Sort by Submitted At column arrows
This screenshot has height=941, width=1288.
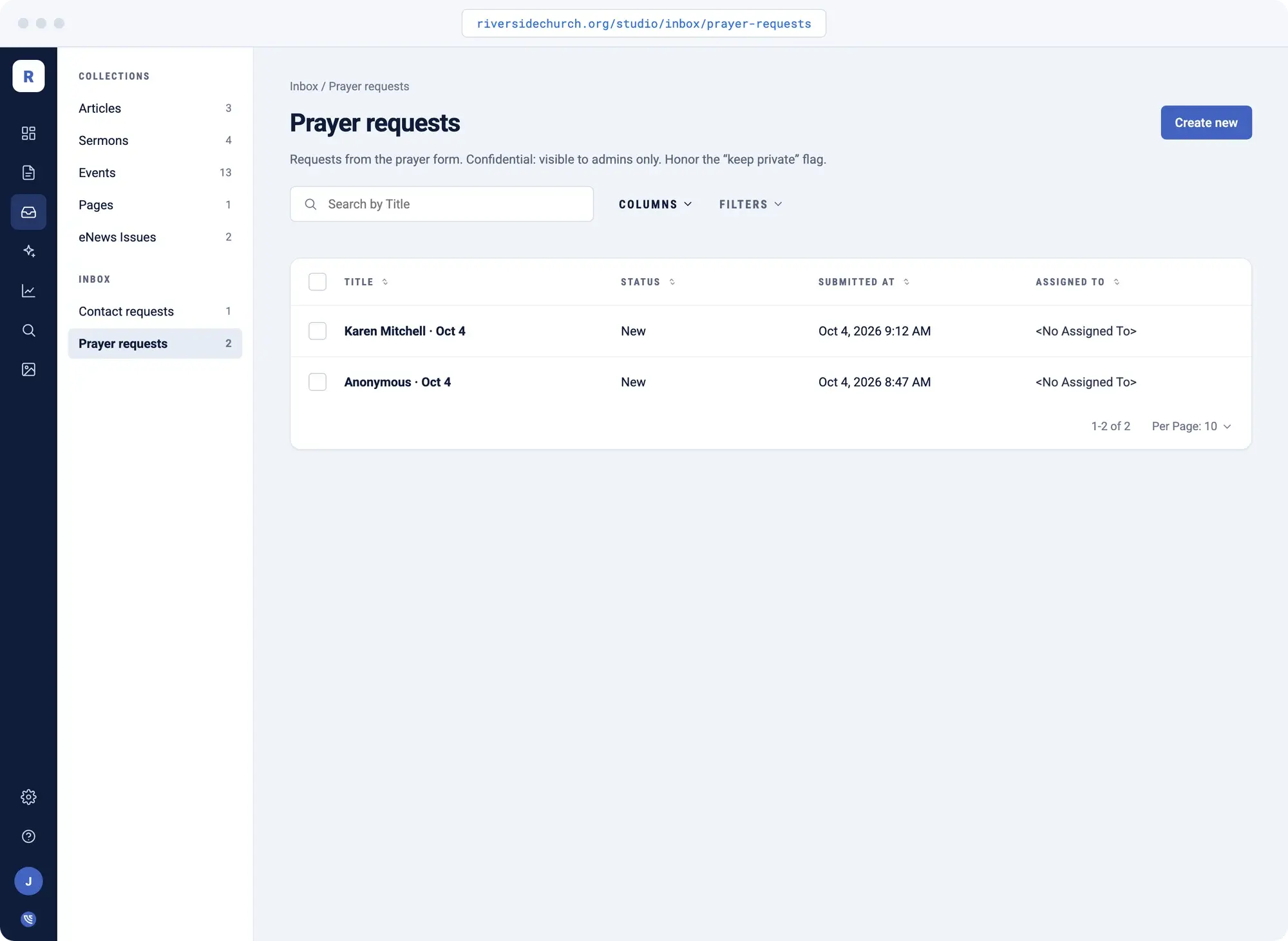(907, 282)
